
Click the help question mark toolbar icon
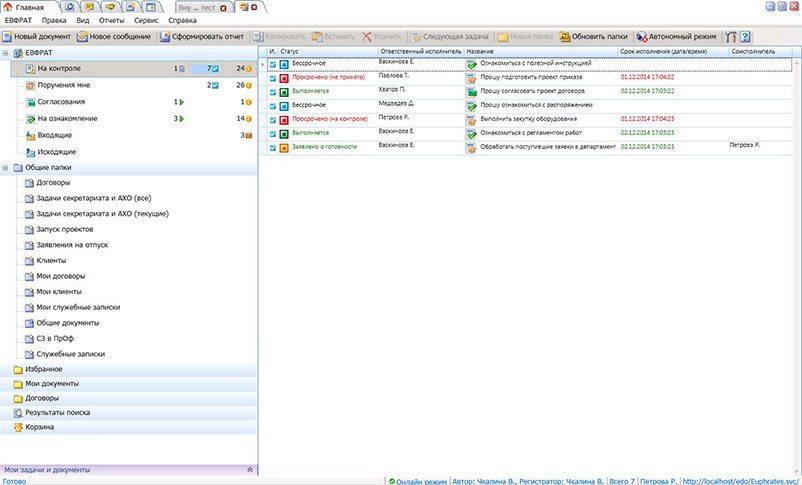tap(745, 37)
